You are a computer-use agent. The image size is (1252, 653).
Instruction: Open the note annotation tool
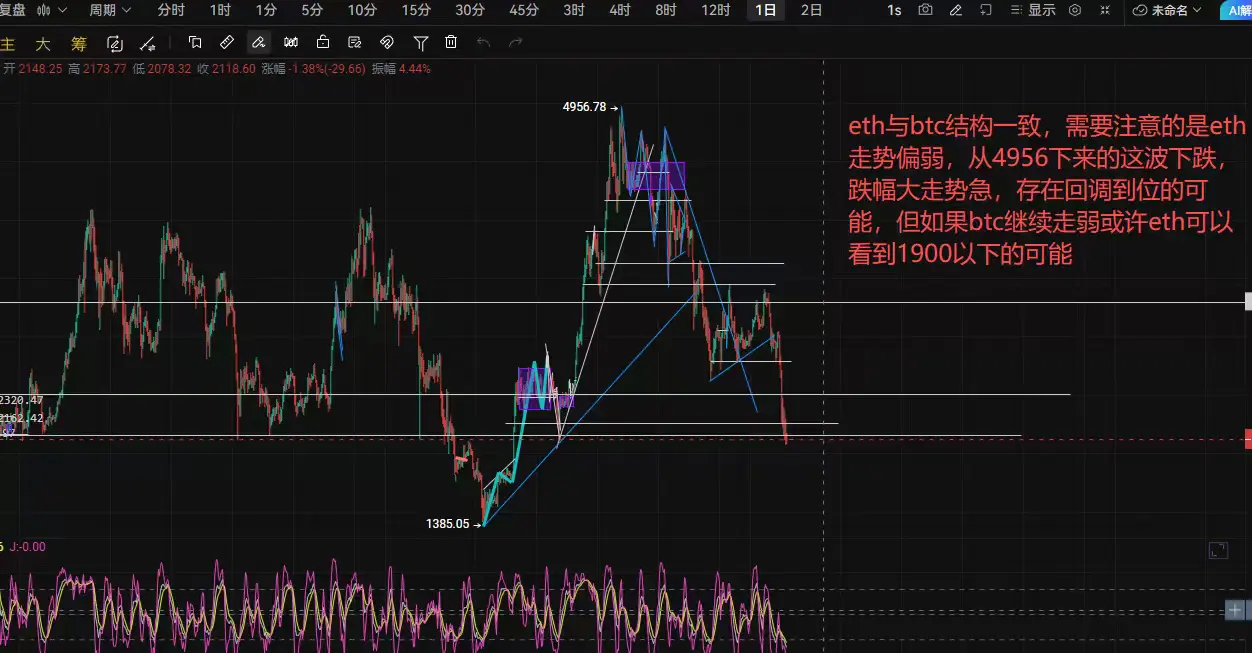(x=355, y=43)
